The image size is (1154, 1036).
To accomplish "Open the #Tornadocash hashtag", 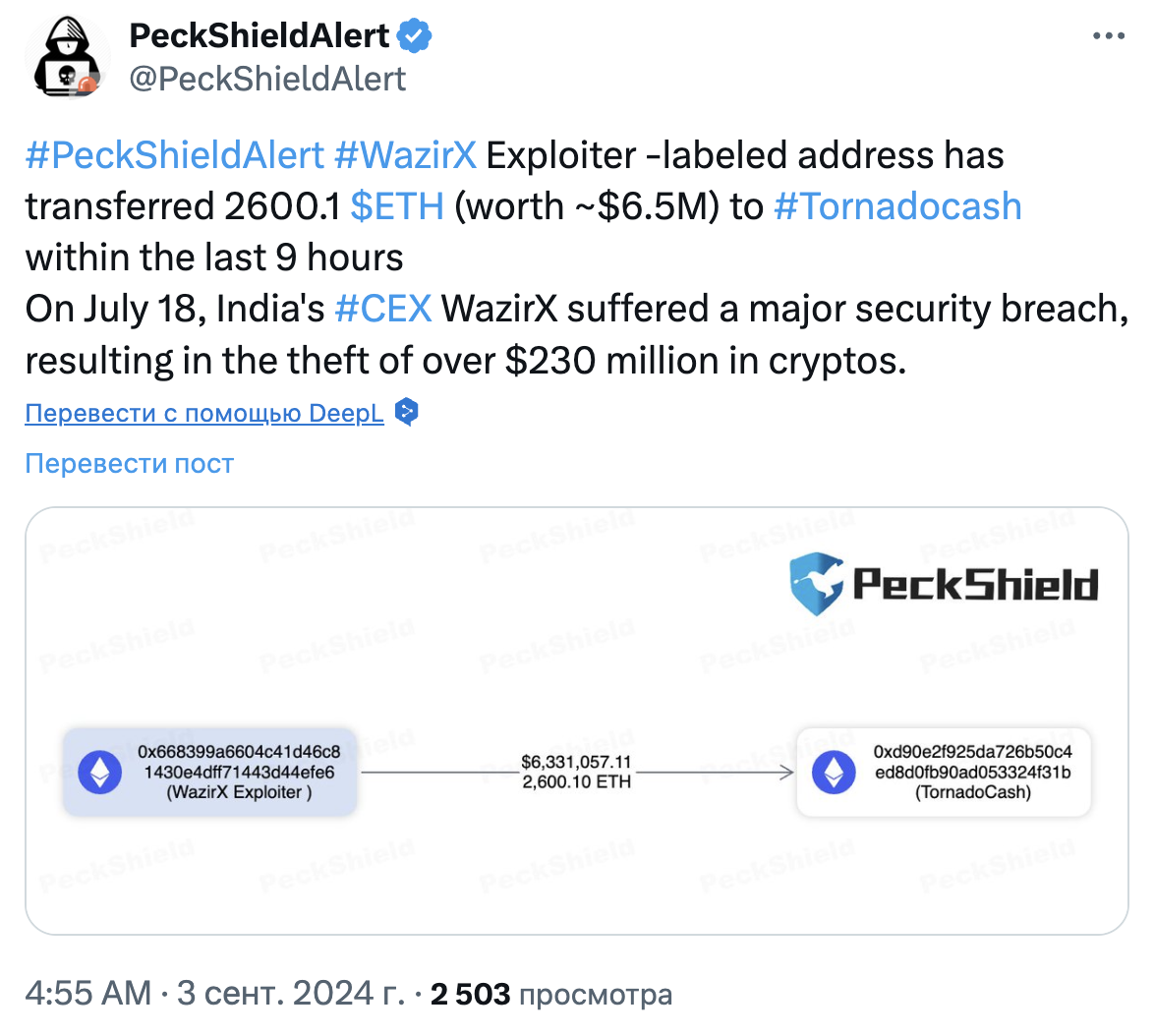I will point(897,206).
